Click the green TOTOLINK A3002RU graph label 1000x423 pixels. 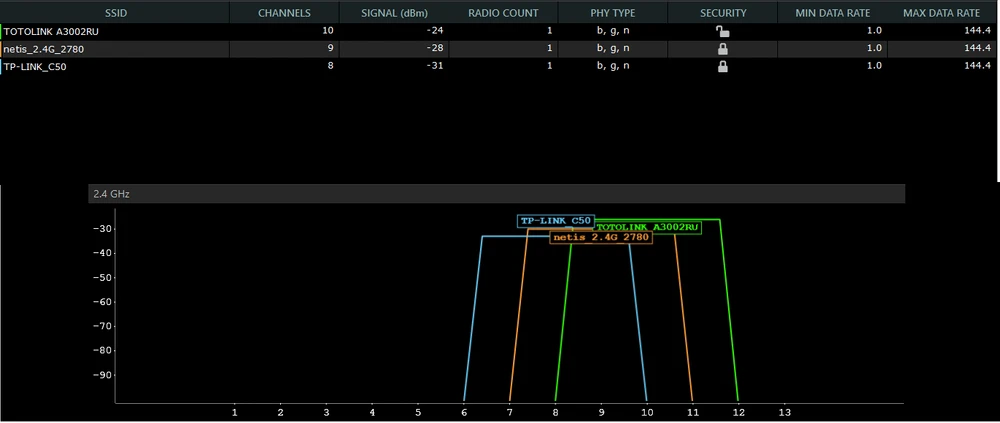pos(647,228)
